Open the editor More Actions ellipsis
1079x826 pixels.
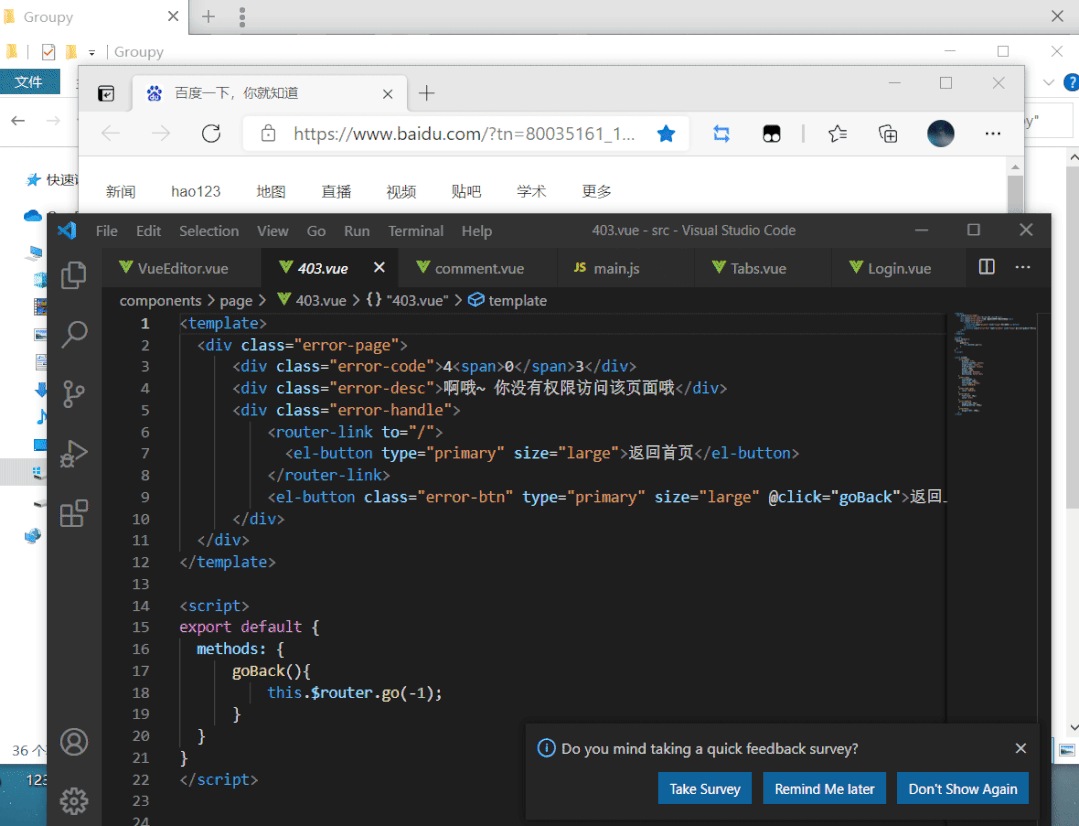(x=1023, y=267)
